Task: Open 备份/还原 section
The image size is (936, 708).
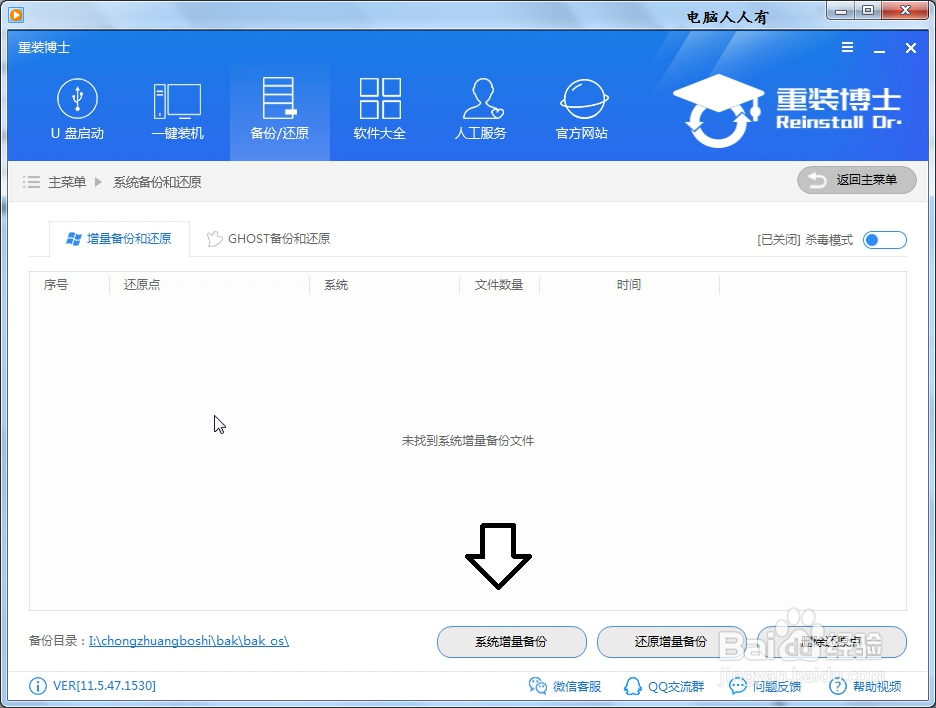Action: click(x=279, y=110)
